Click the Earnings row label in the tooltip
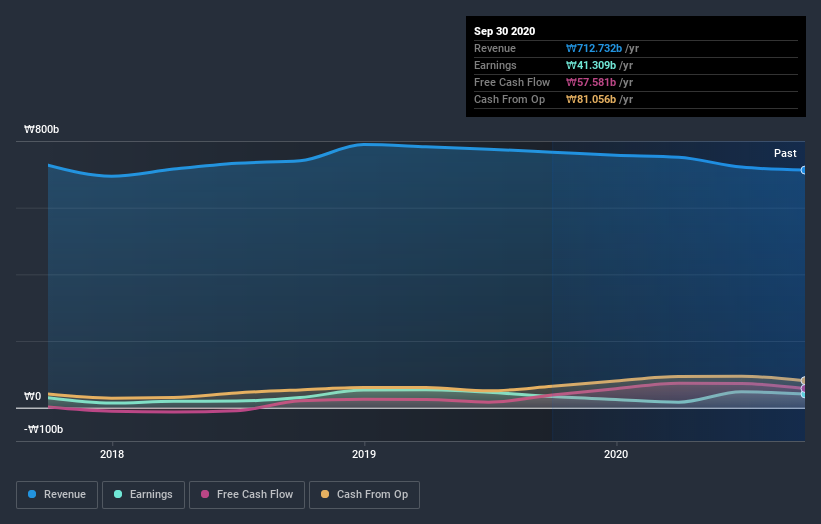Viewport: 821px width, 524px height. pyautogui.click(x=495, y=65)
